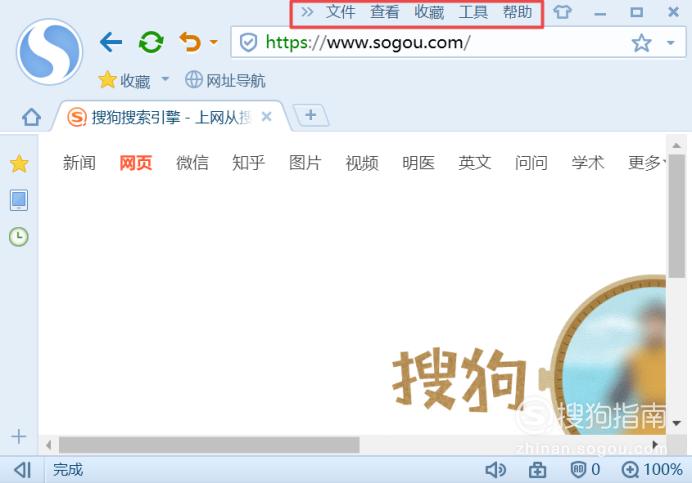Open sidebar history clock icon
Viewport: 692px width, 483px height.
coord(19,237)
